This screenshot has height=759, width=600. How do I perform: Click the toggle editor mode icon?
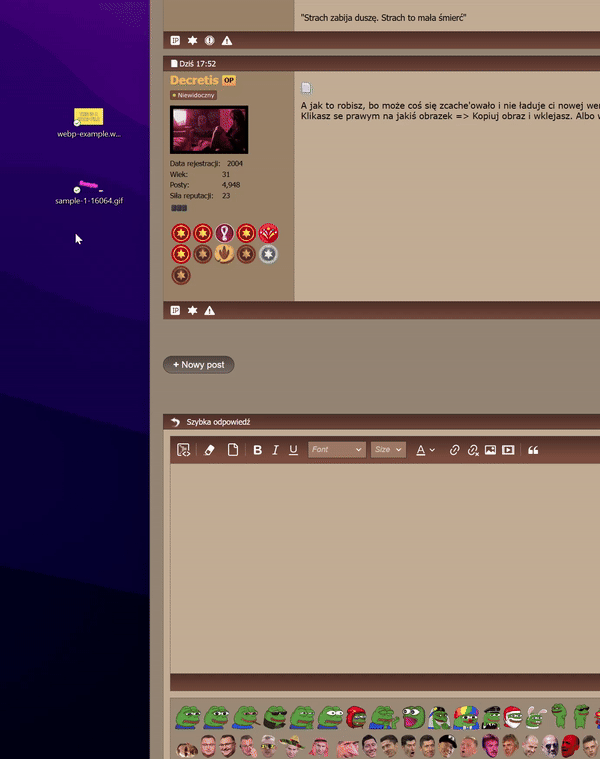[x=183, y=450]
